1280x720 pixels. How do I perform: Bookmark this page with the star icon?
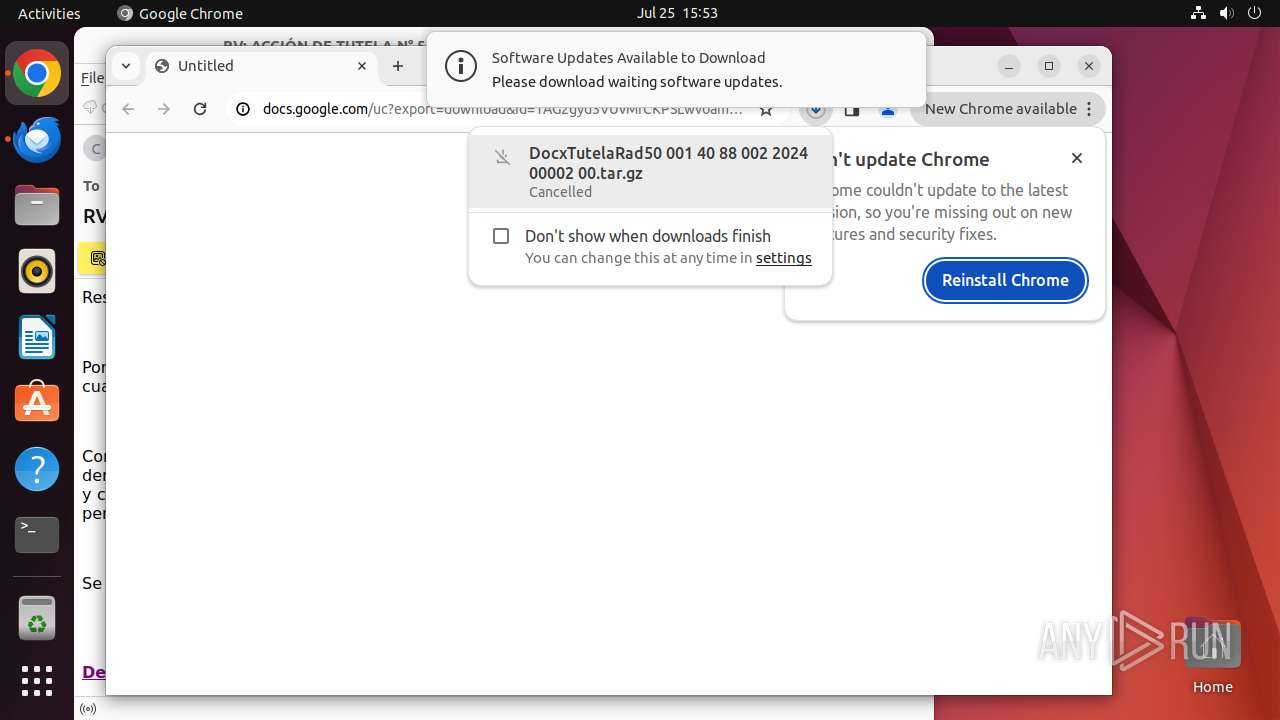[766, 109]
